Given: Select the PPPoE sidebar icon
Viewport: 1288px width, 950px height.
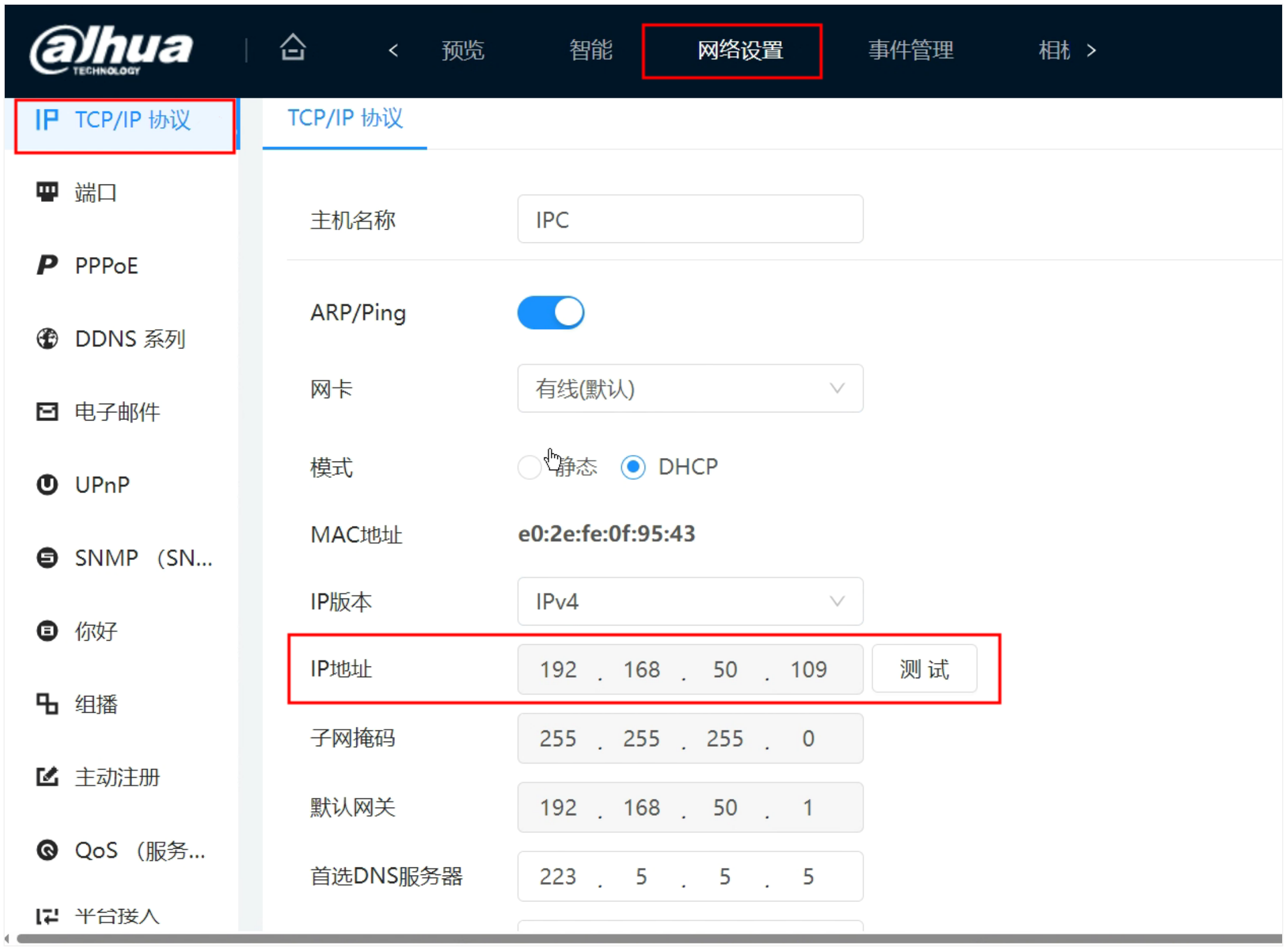Looking at the screenshot, I should pos(47,265).
